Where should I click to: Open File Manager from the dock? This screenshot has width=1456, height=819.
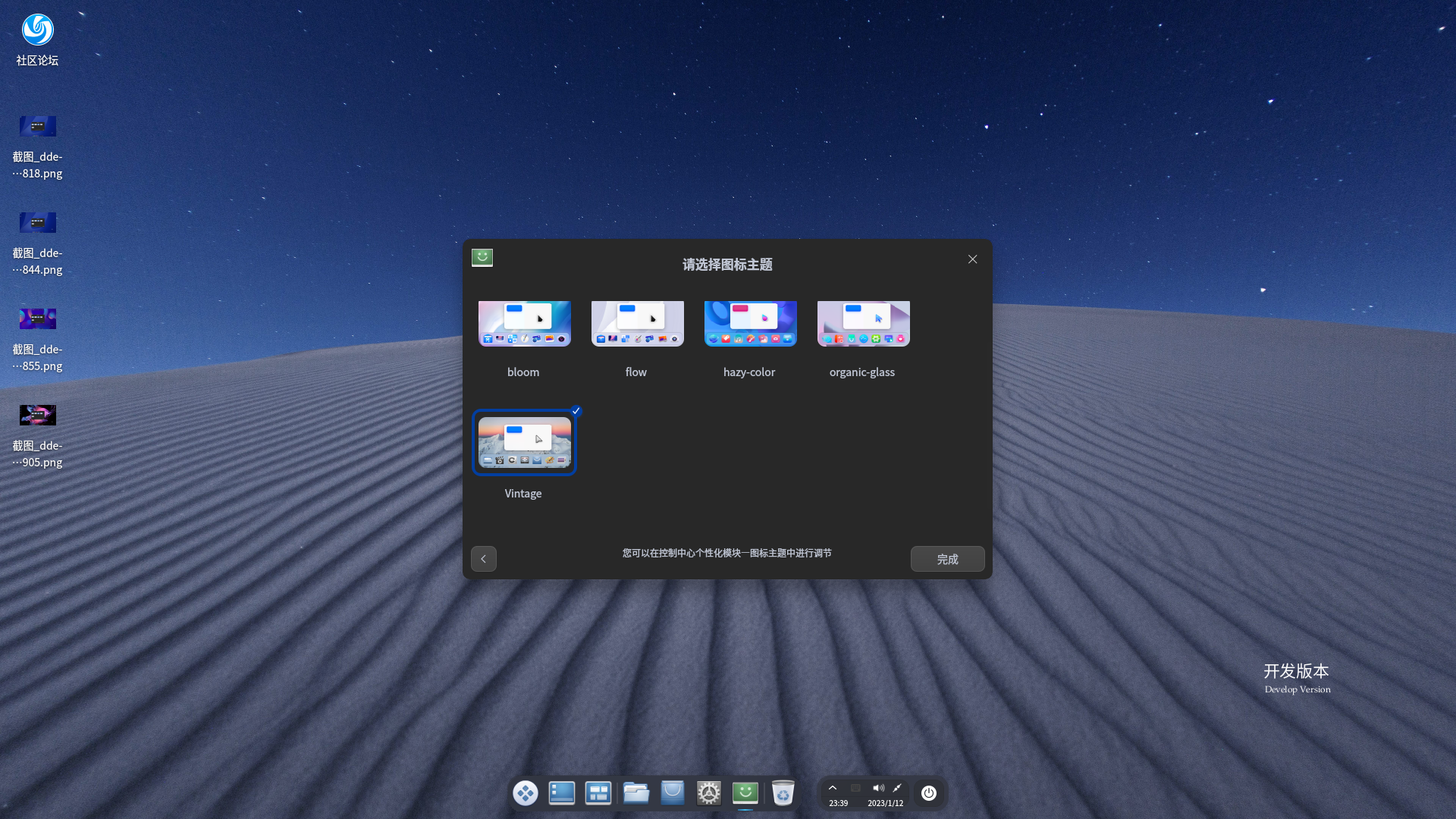(x=635, y=793)
